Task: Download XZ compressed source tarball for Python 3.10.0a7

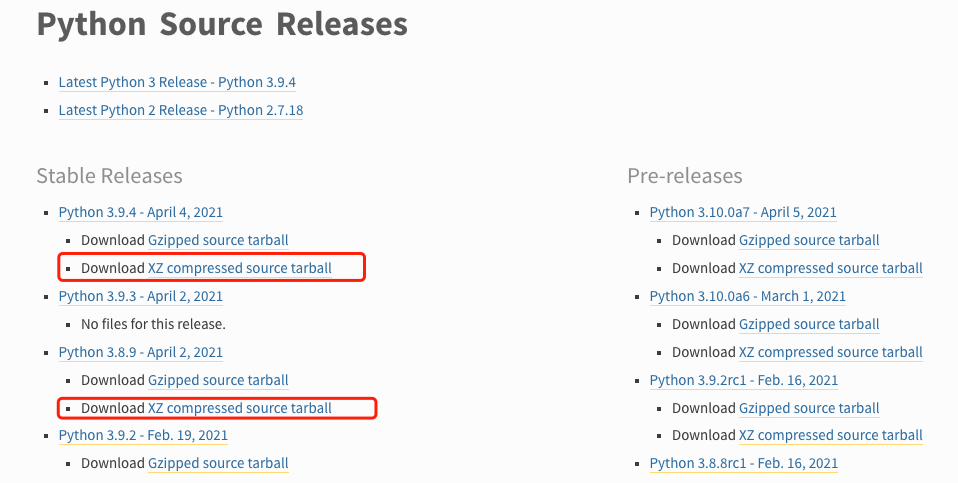Action: tap(830, 268)
